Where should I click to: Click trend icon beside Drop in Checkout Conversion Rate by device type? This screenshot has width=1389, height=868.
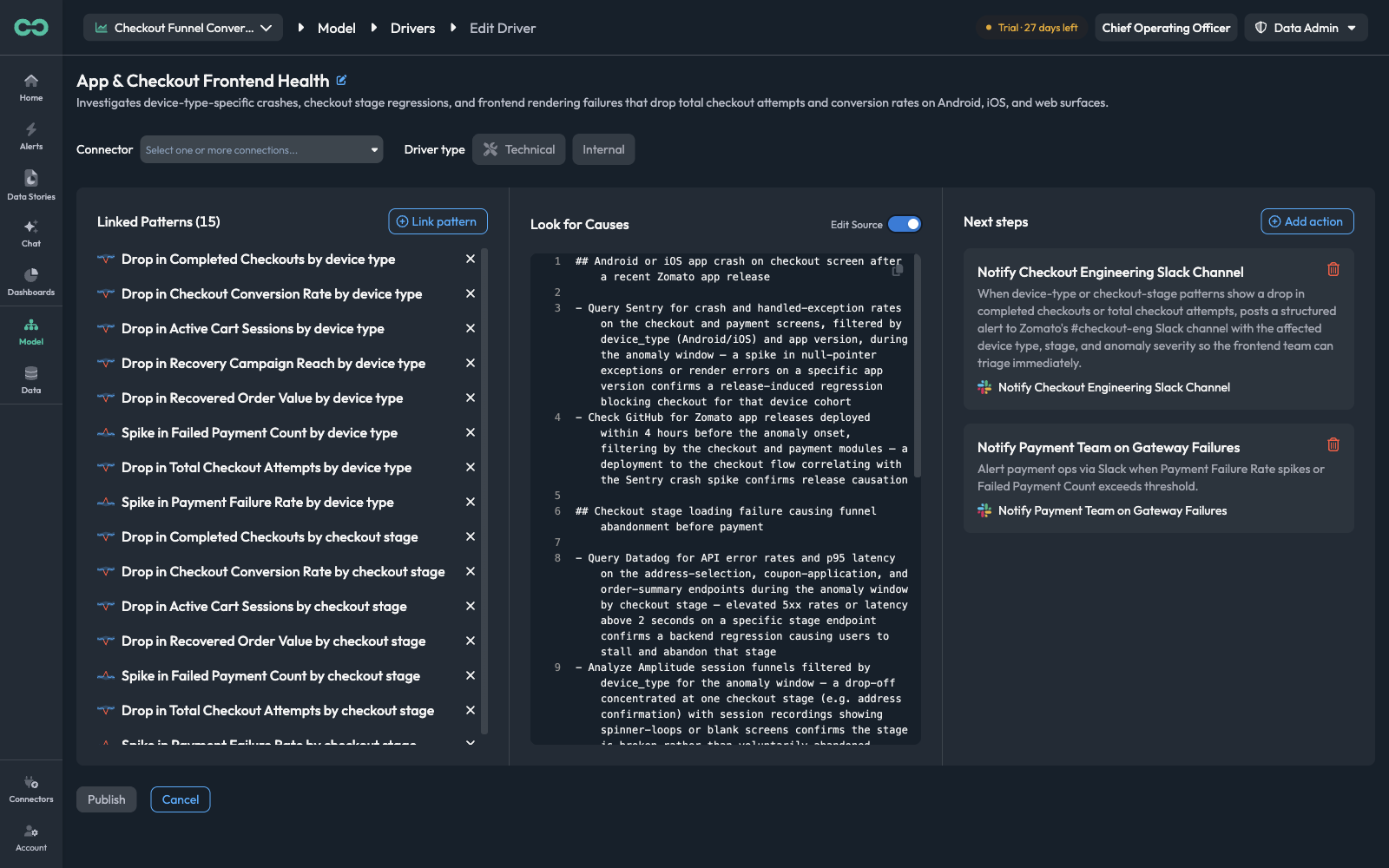[106, 293]
